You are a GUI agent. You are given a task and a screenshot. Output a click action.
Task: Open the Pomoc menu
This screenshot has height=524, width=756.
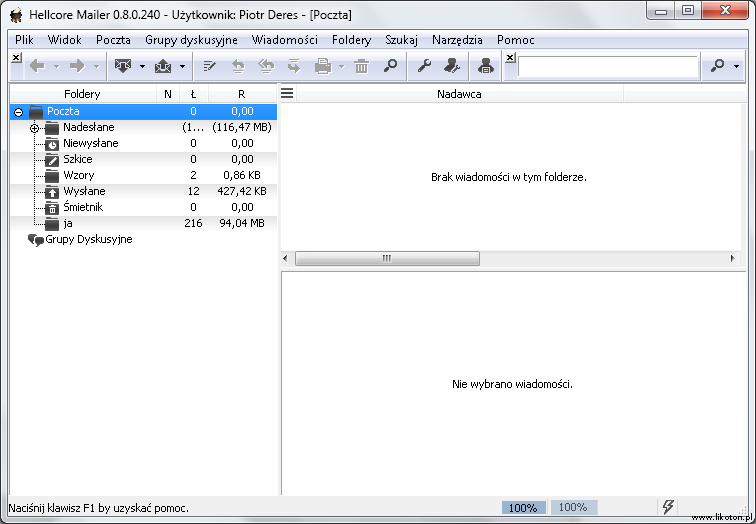[x=516, y=40]
